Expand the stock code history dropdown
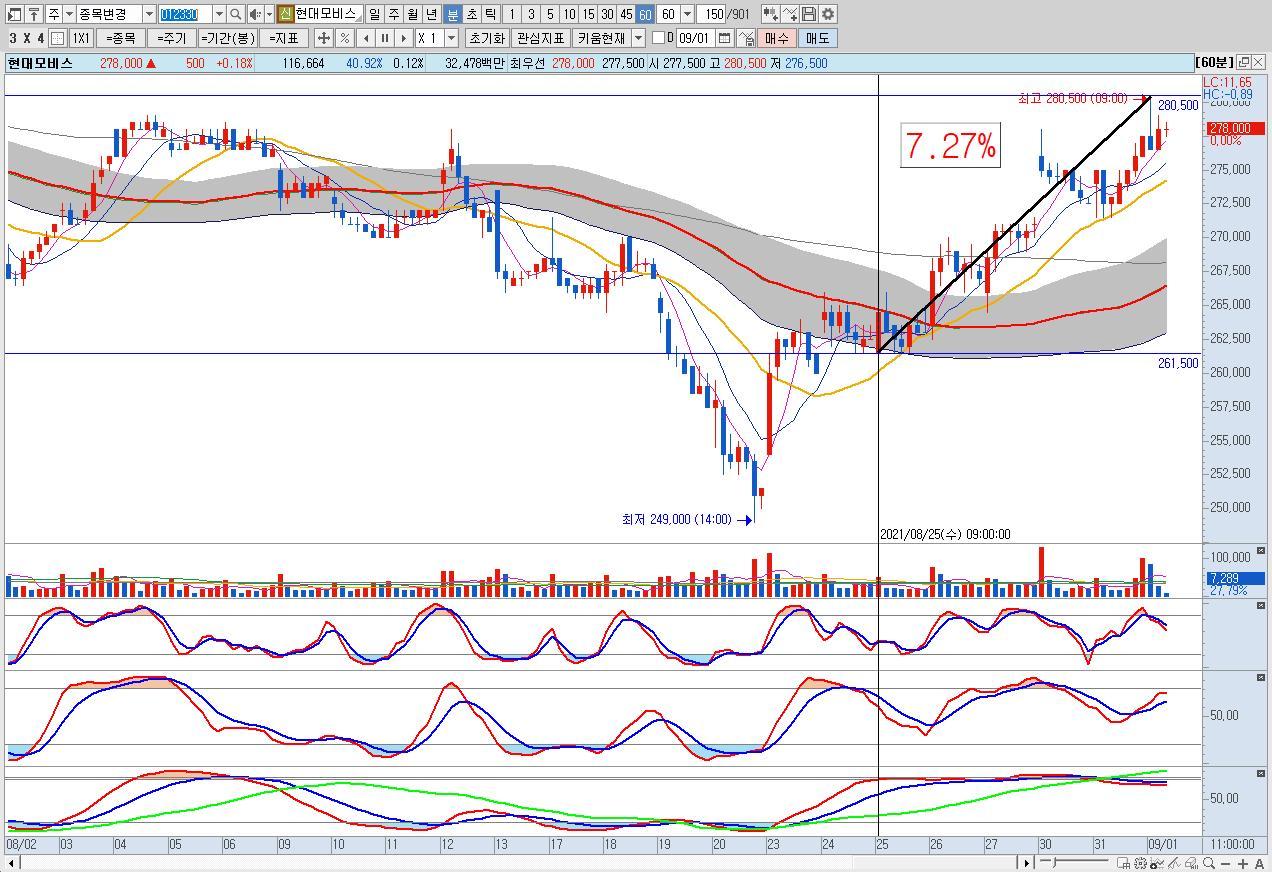Screen dimensions: 1272x872 218,14
